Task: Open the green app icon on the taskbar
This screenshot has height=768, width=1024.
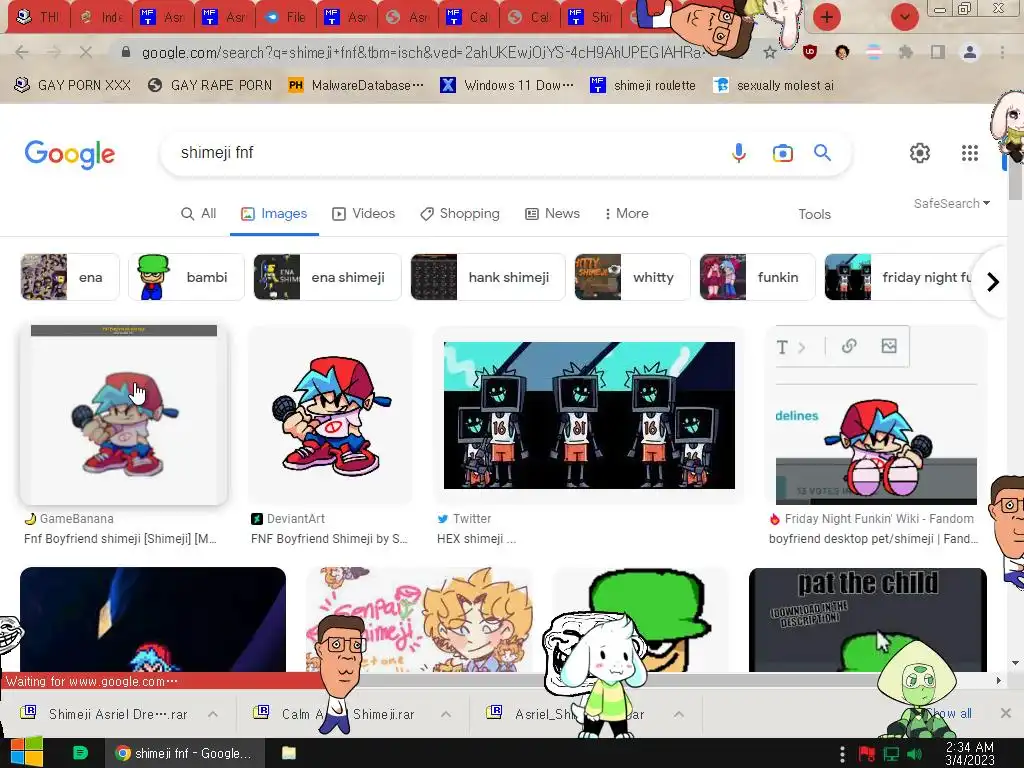Action: coord(80,753)
